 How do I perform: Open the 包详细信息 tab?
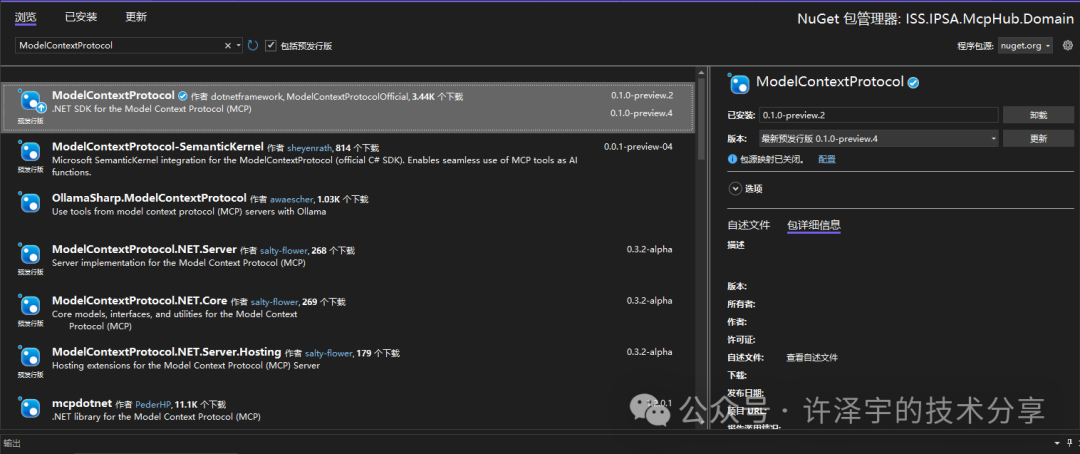pyautogui.click(x=813, y=225)
